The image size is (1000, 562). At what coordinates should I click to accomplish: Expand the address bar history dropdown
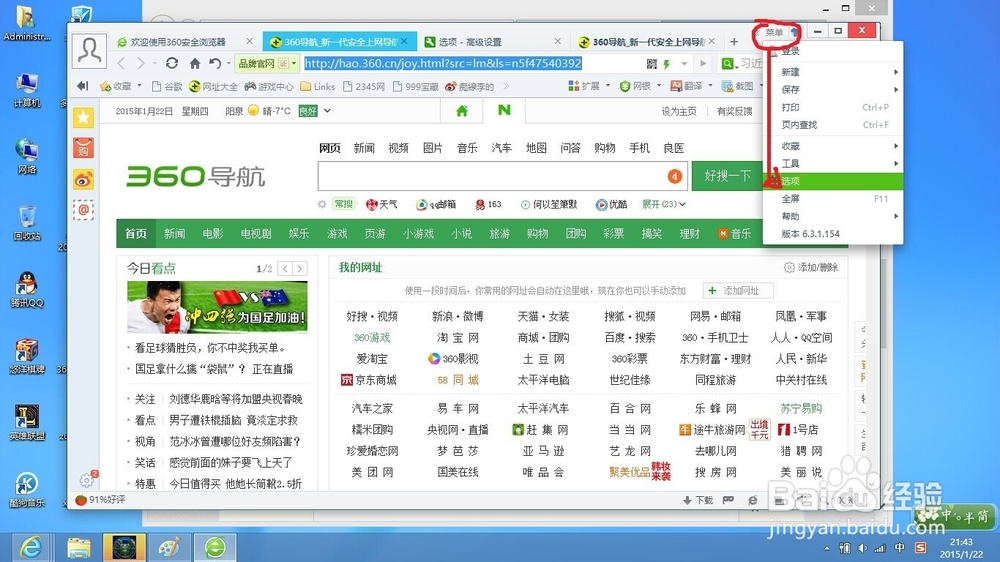click(684, 64)
